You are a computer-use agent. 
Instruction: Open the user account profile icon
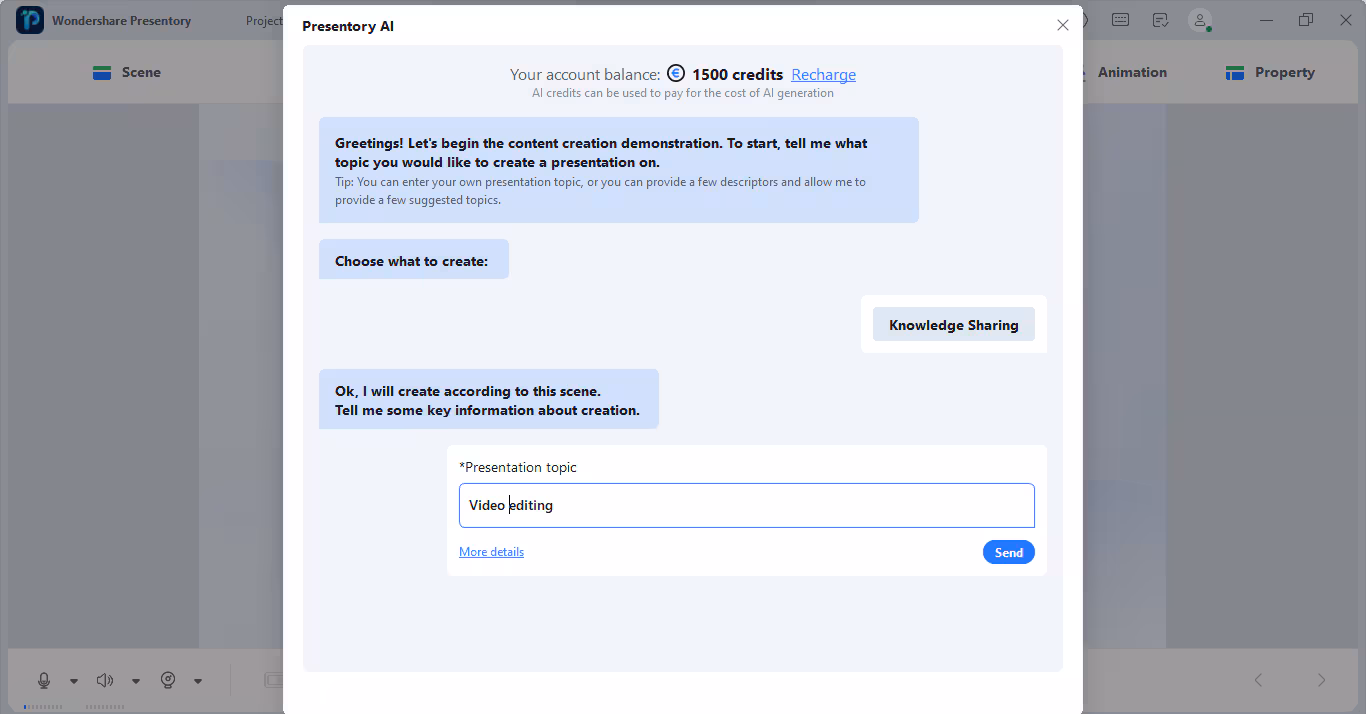coord(1199,20)
